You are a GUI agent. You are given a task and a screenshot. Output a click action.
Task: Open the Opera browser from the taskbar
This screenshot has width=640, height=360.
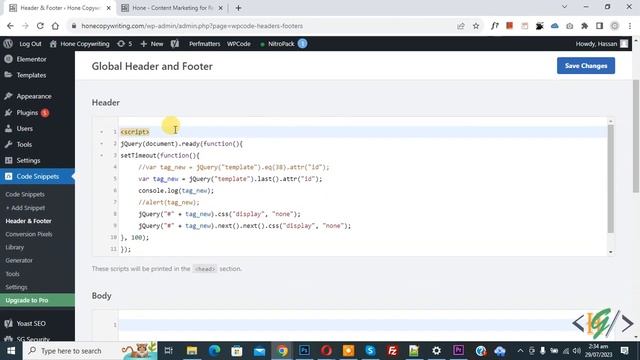(326, 351)
